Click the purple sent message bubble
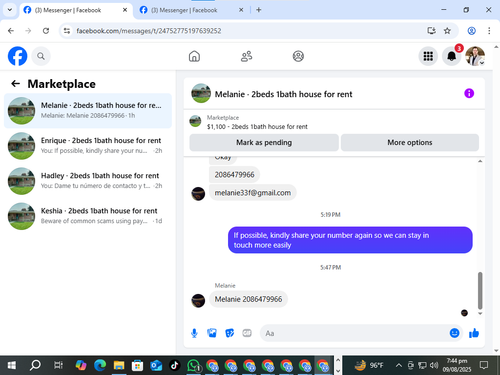This screenshot has height=375, width=500. (x=350, y=240)
